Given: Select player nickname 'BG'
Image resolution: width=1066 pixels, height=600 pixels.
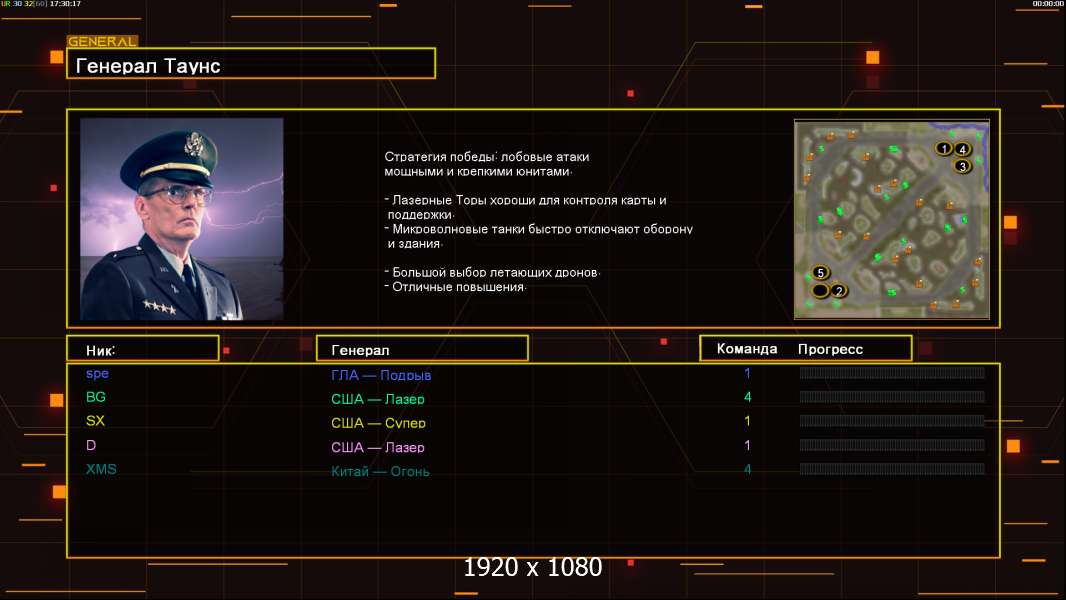Looking at the screenshot, I should (x=96, y=397).
